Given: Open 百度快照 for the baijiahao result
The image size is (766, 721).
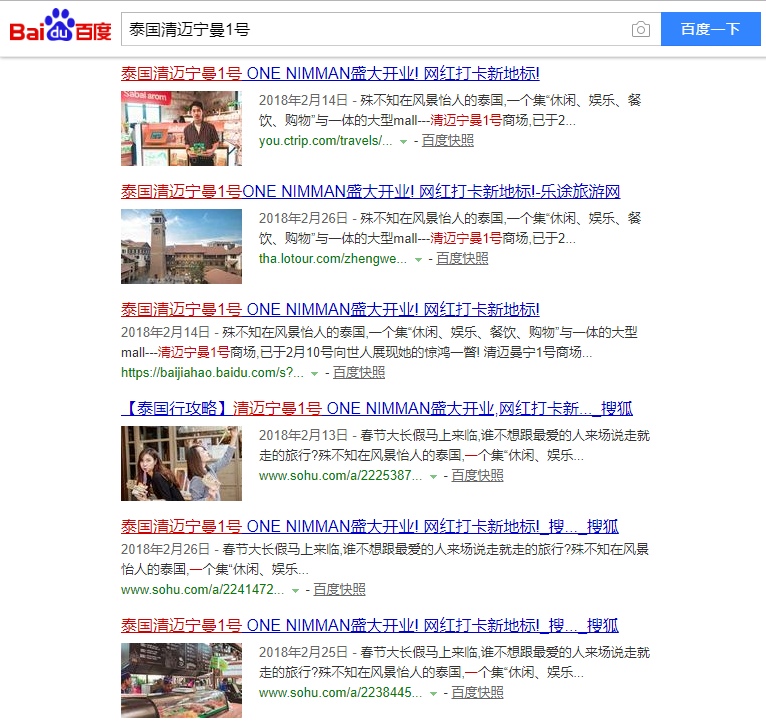Looking at the screenshot, I should (359, 373).
